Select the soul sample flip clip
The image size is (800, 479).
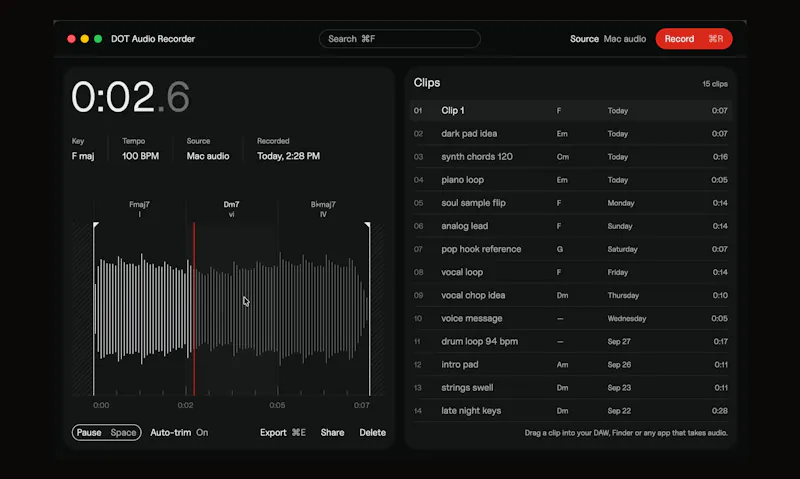[x=570, y=203]
